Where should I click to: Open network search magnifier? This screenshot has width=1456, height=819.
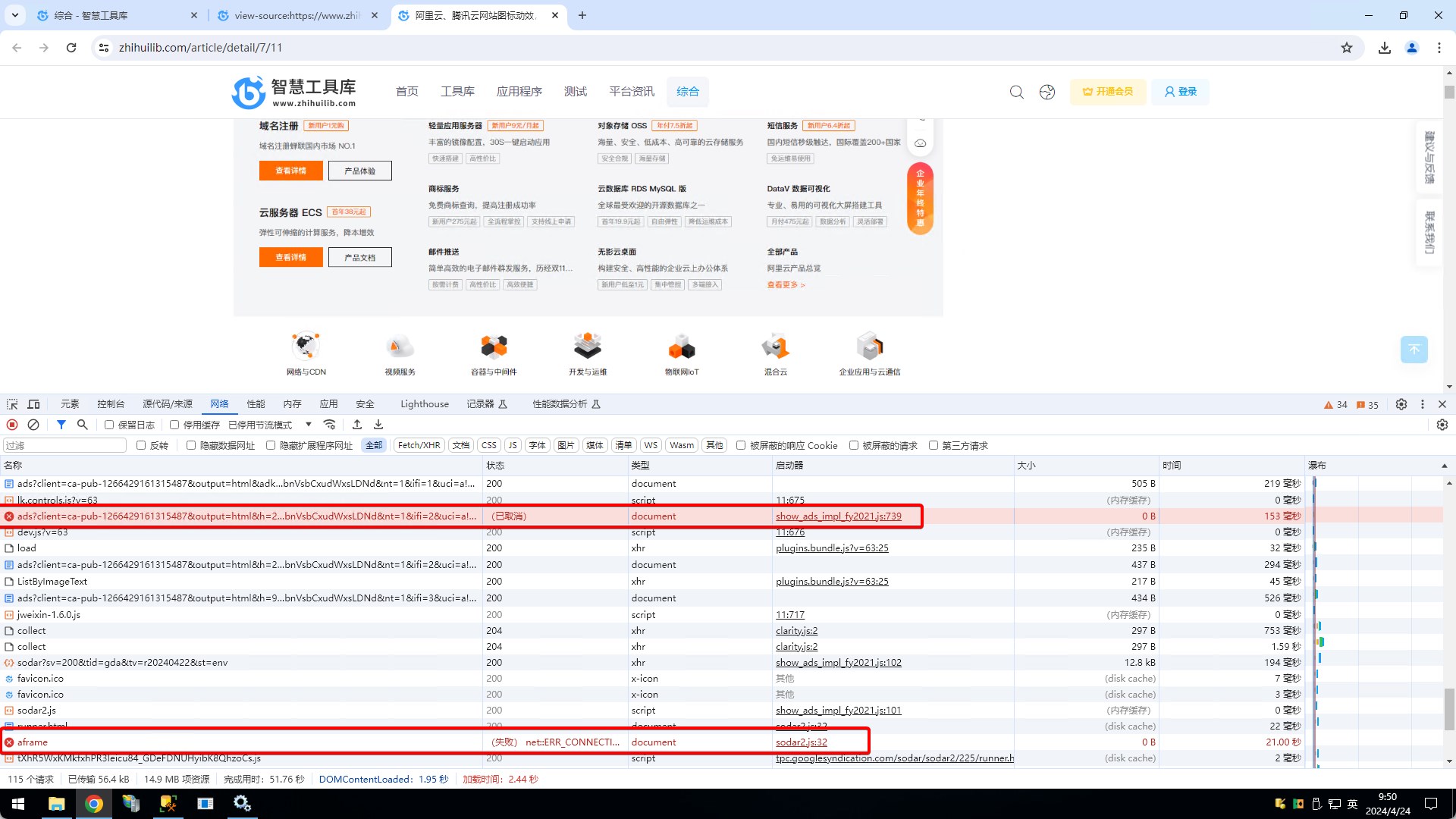coord(83,425)
